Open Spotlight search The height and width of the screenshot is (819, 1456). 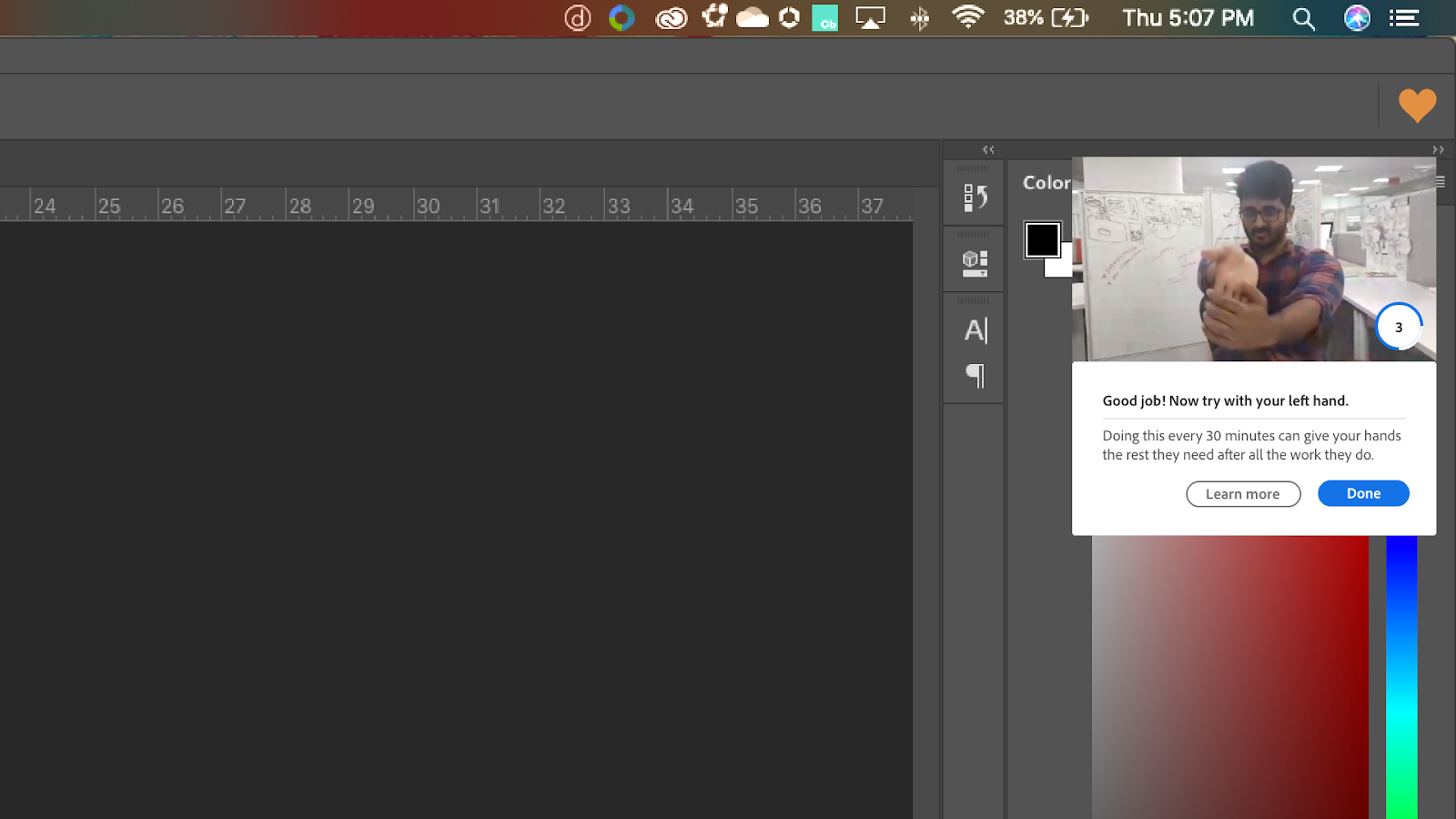point(1303,18)
